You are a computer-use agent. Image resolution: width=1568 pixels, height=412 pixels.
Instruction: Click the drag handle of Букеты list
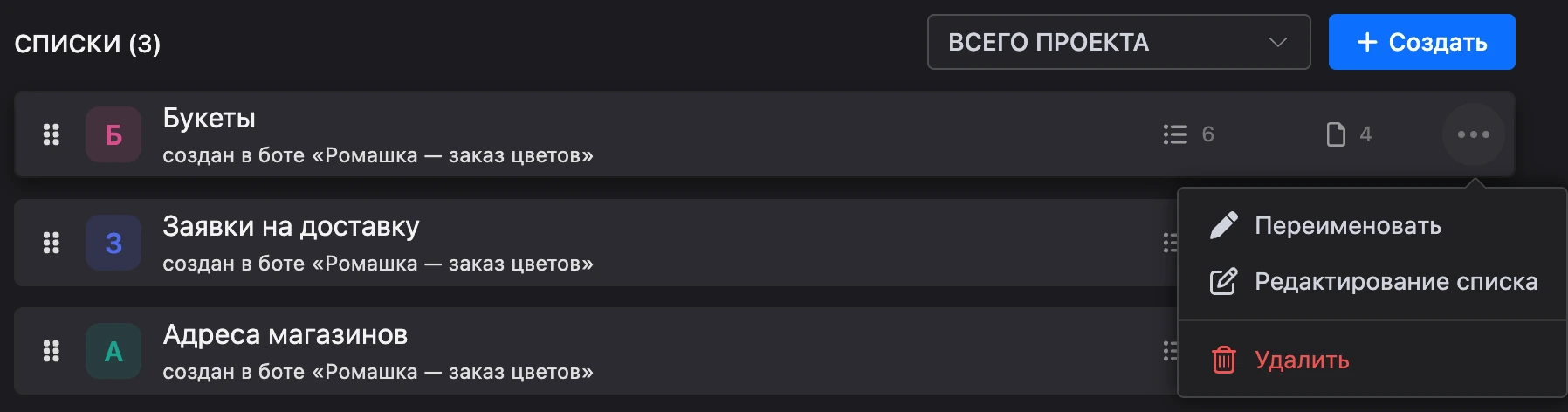pos(52,134)
